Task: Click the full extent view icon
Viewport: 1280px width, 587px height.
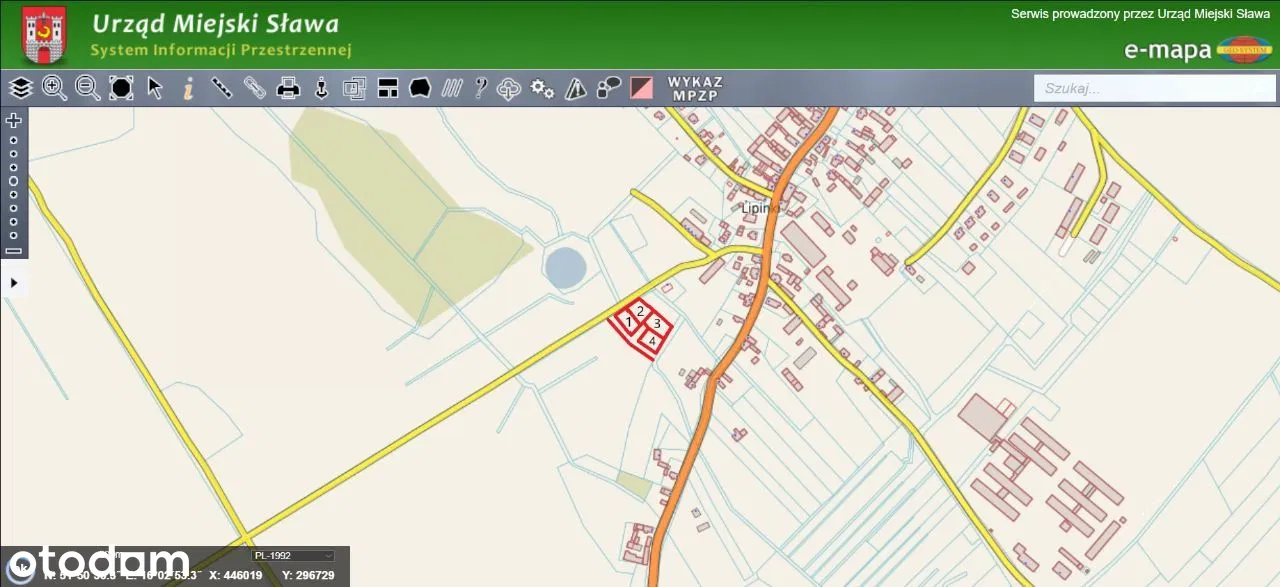Action: point(121,88)
